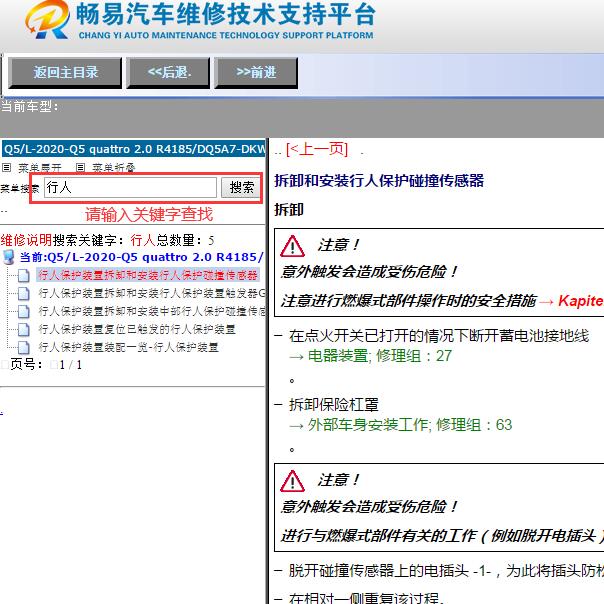Click the page number text 1 / 1
The height and width of the screenshot is (604, 604).
(71, 364)
